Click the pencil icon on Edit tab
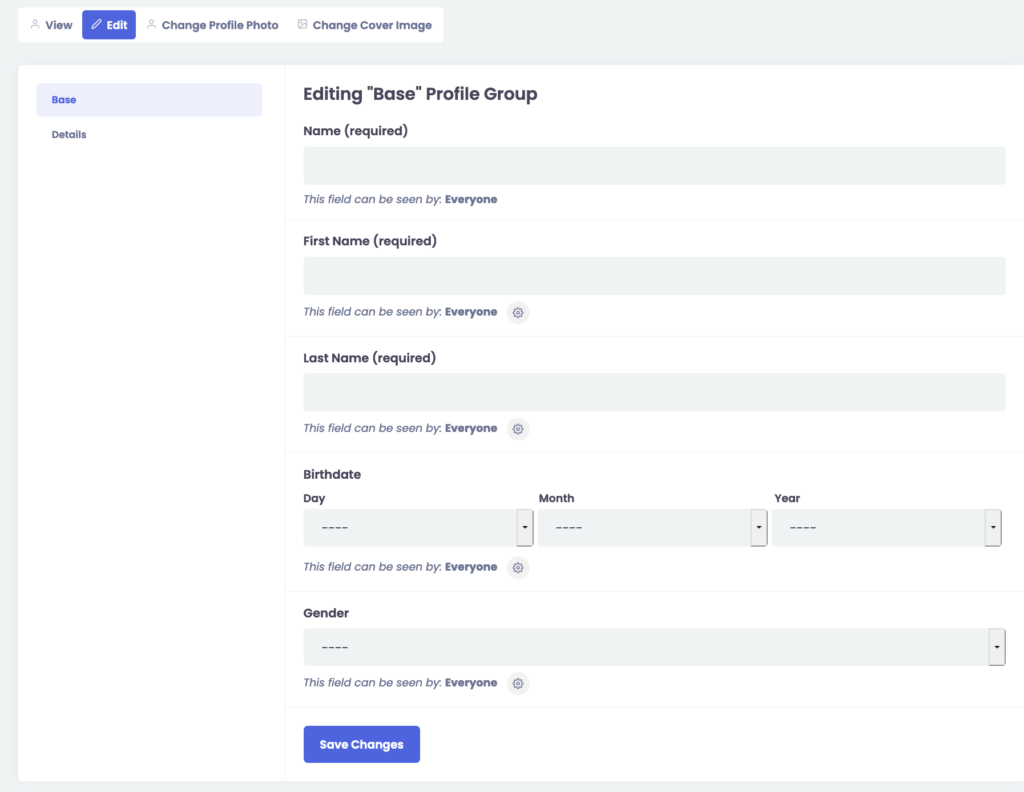The height and width of the screenshot is (792, 1024). click(97, 25)
